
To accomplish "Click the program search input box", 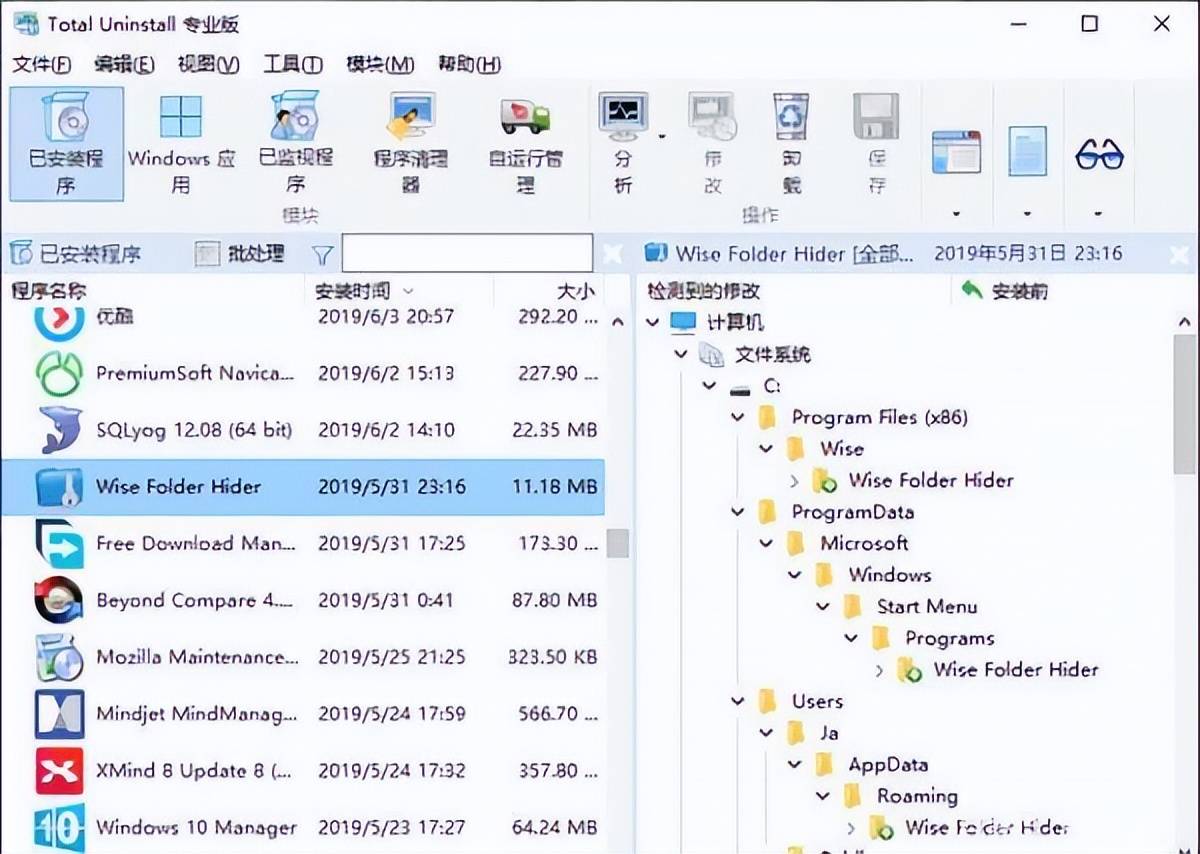I will coord(467,254).
